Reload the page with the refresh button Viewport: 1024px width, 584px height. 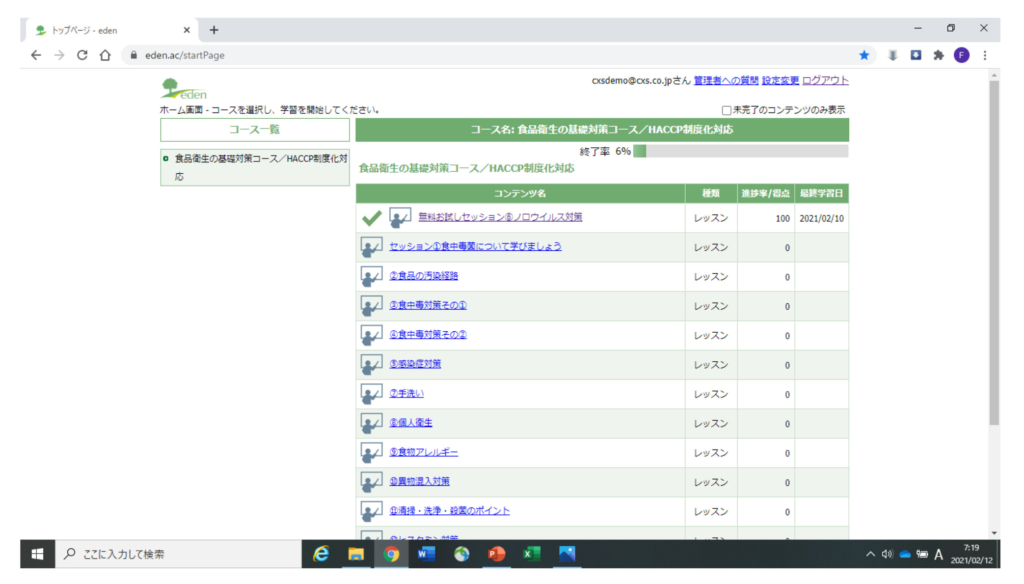82,55
